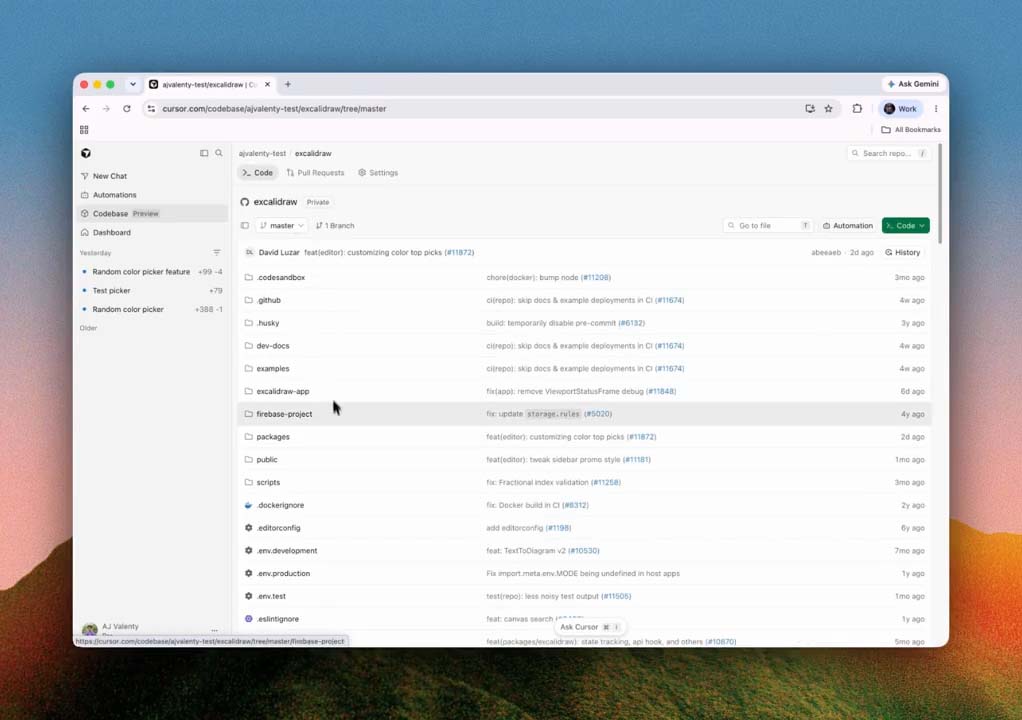Screen dimensions: 1022x720
Task: Click the browser forward arrow
Action: [106, 109]
